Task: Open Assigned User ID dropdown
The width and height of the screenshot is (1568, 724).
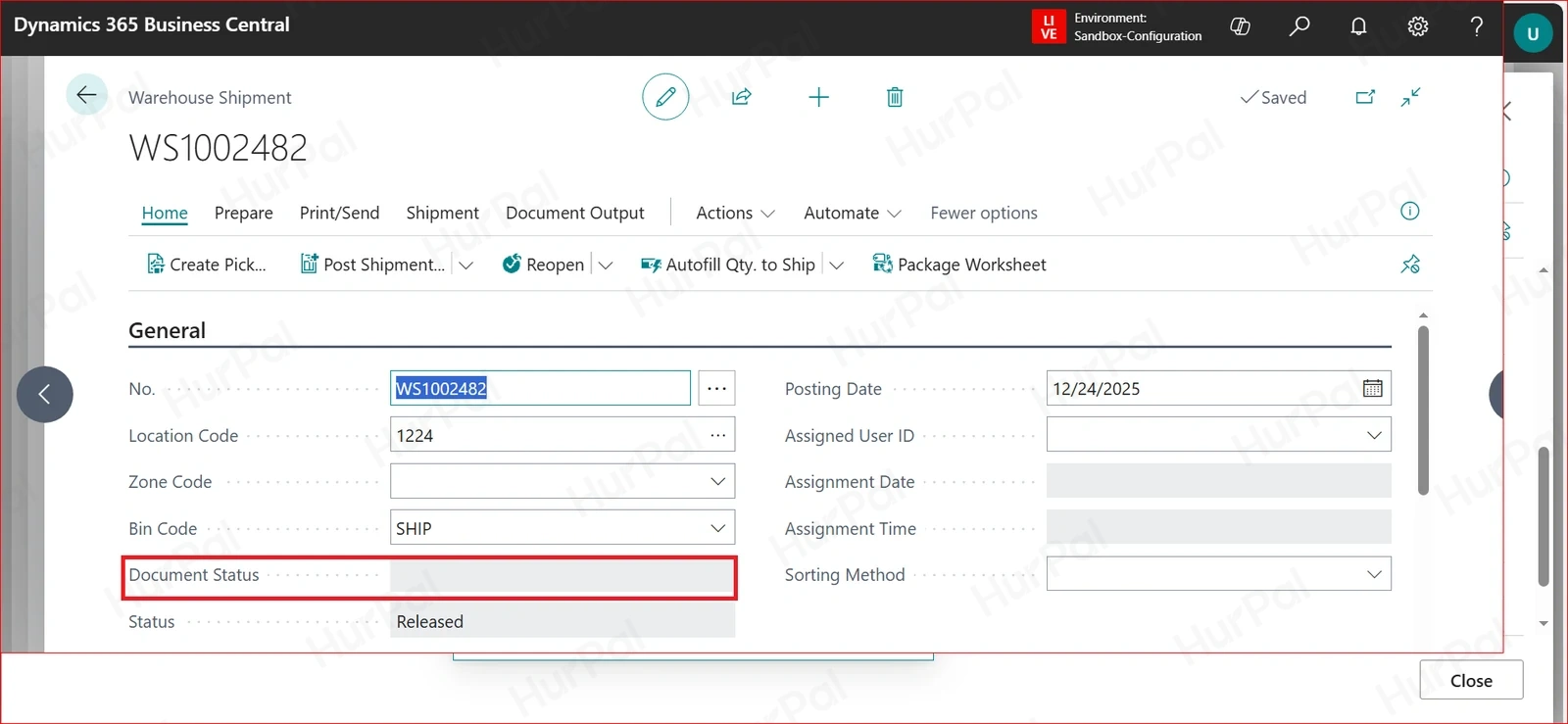Action: point(1374,435)
